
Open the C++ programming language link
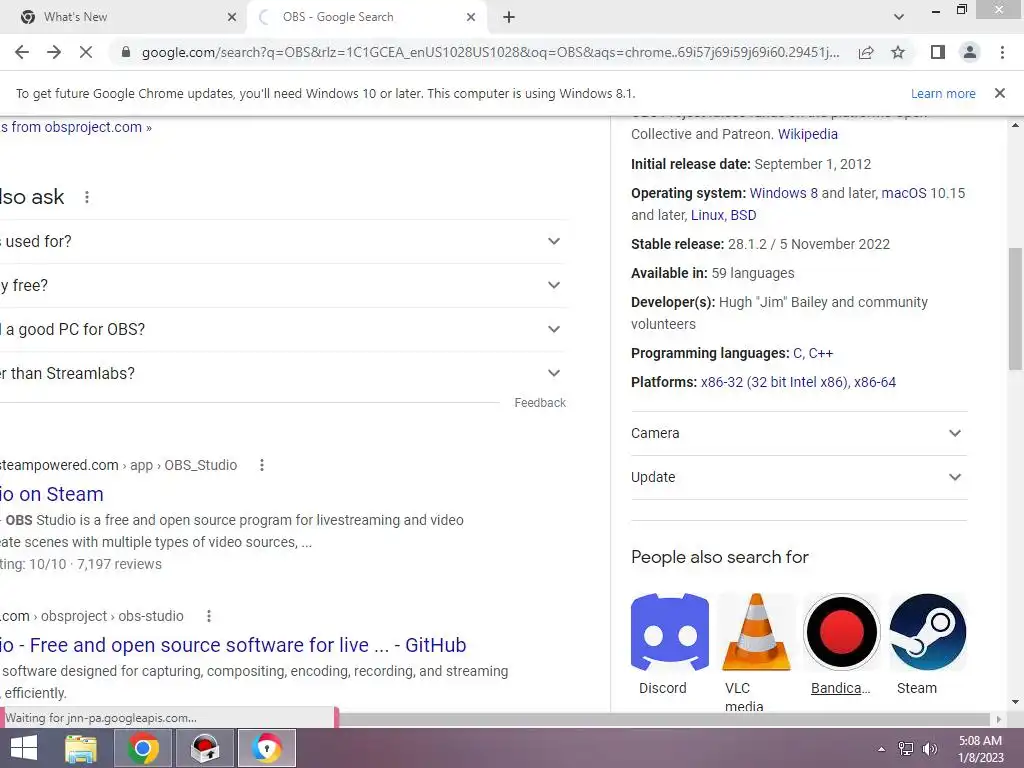point(821,353)
